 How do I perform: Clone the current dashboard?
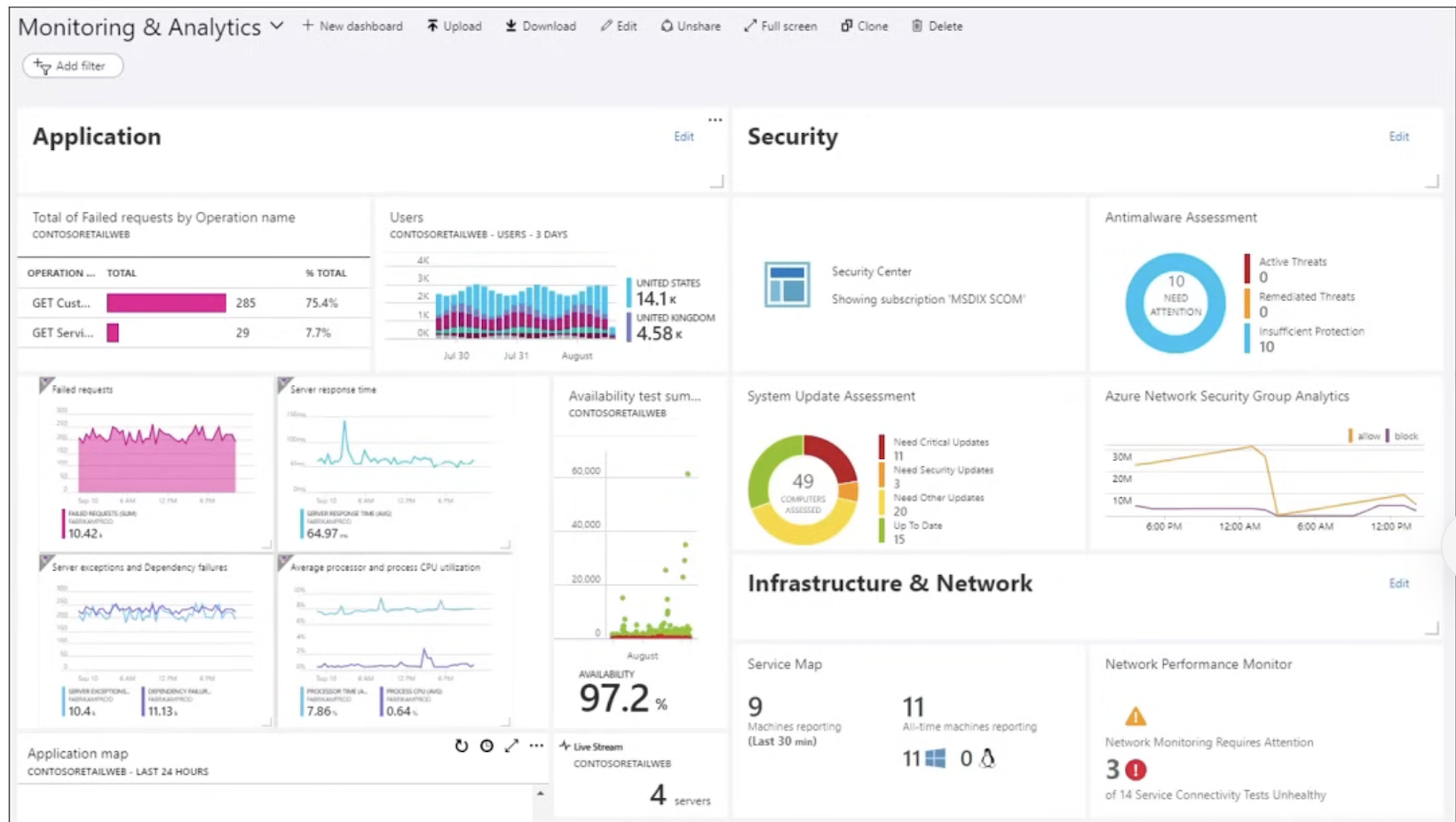coord(865,27)
